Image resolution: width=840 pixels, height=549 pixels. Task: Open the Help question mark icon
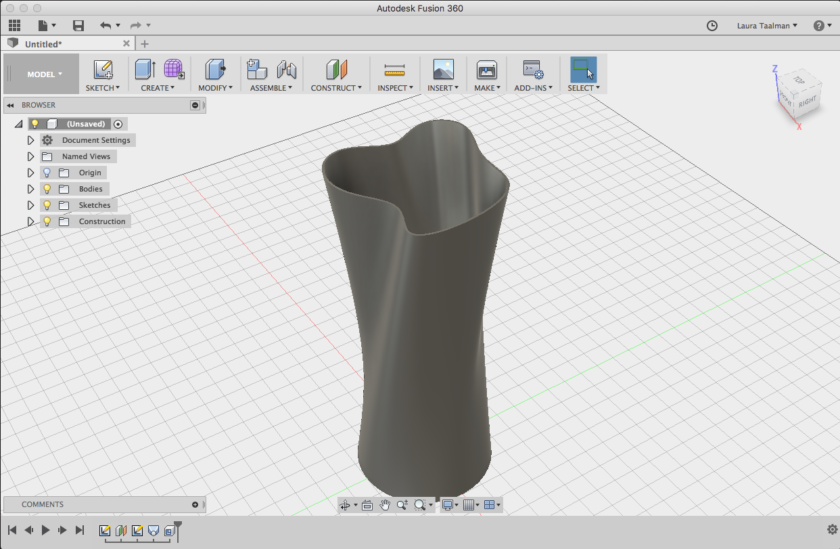819,26
